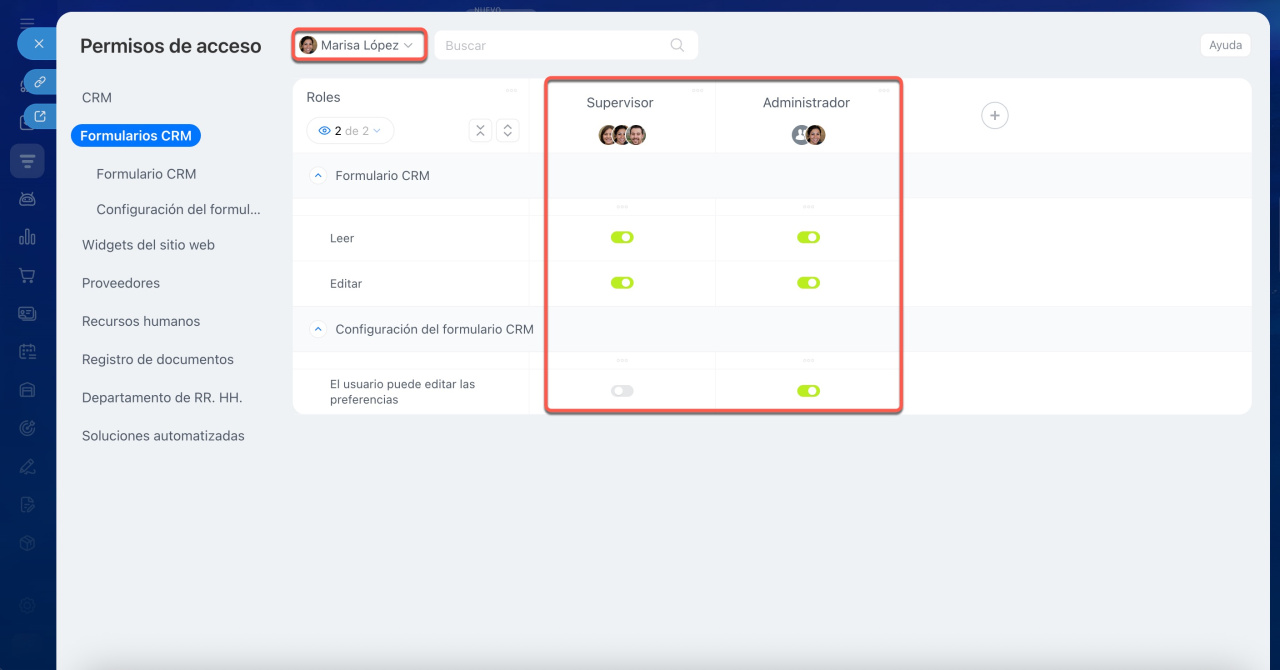Open Supervisor's Configuración section dots menu

point(622,360)
